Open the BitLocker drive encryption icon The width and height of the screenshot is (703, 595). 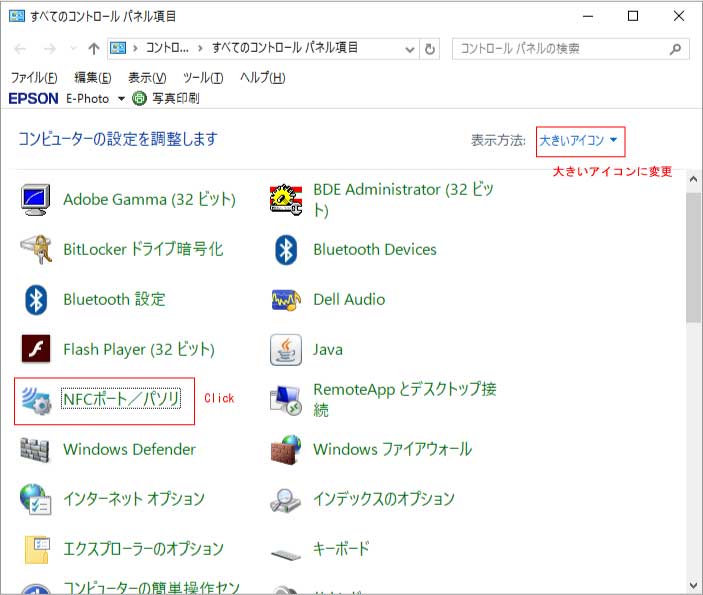coord(36,249)
